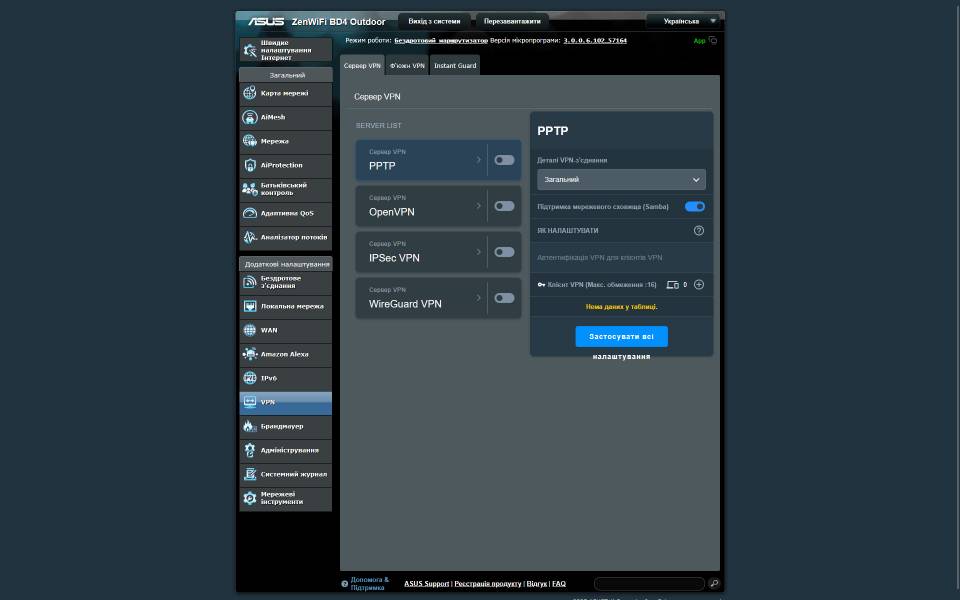
Task: Open the Amazon Alexa sidebar icon
Action: pos(250,354)
